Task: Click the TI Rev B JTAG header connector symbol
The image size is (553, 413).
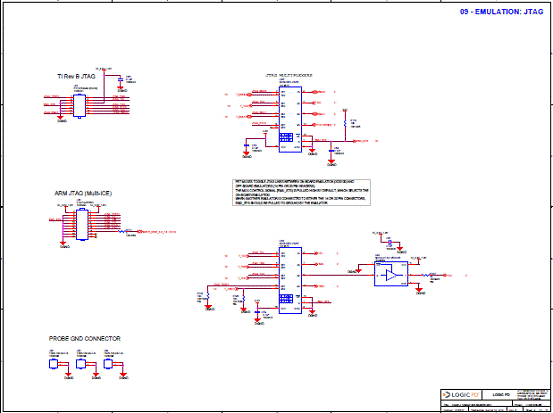Action: click(x=79, y=105)
